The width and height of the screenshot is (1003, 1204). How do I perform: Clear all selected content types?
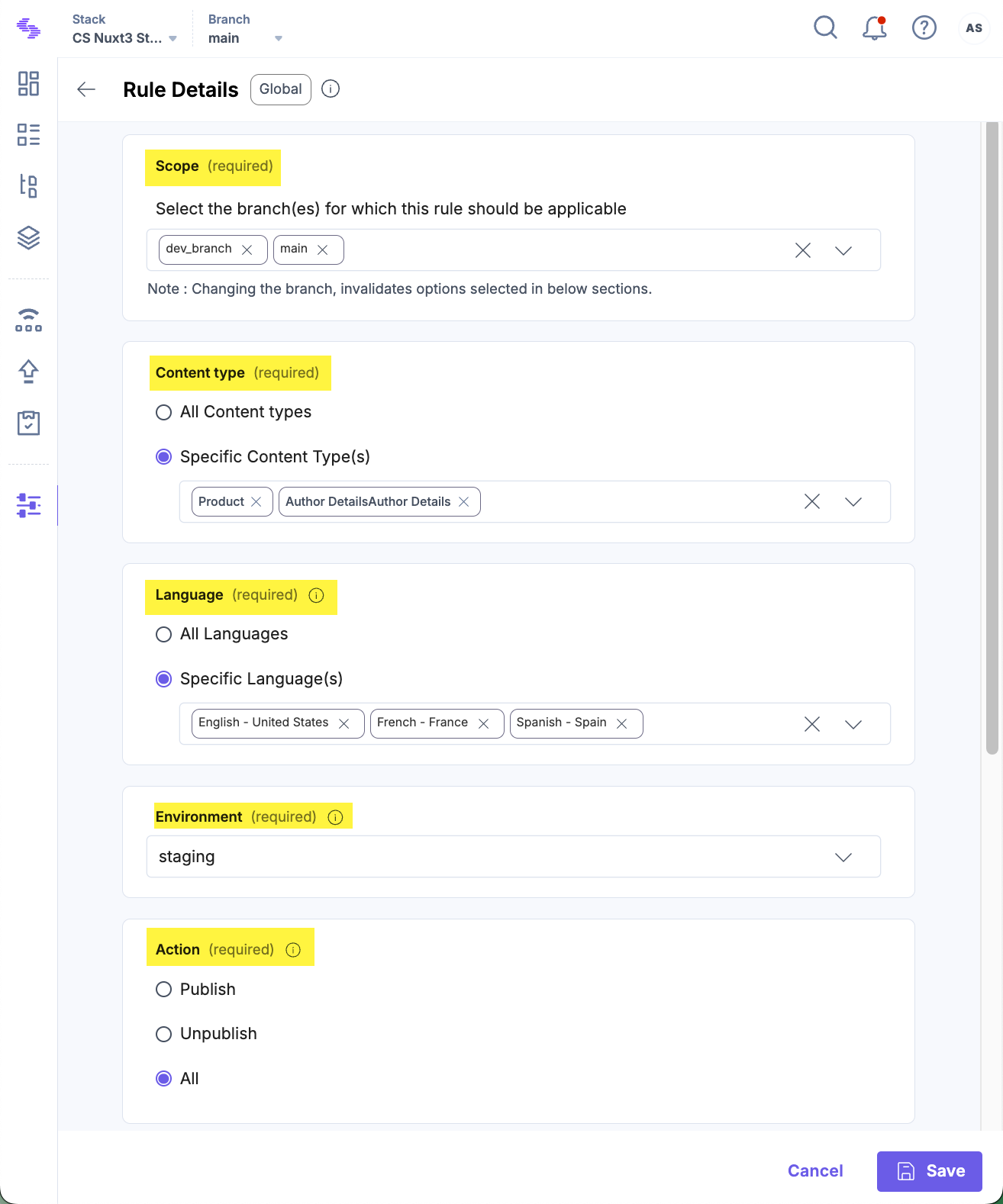coord(812,501)
